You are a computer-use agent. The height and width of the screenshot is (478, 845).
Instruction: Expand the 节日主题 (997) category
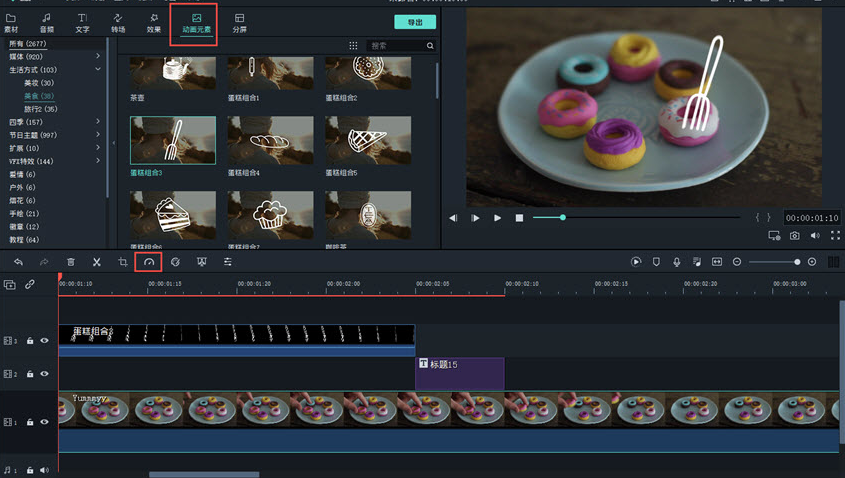[98, 135]
